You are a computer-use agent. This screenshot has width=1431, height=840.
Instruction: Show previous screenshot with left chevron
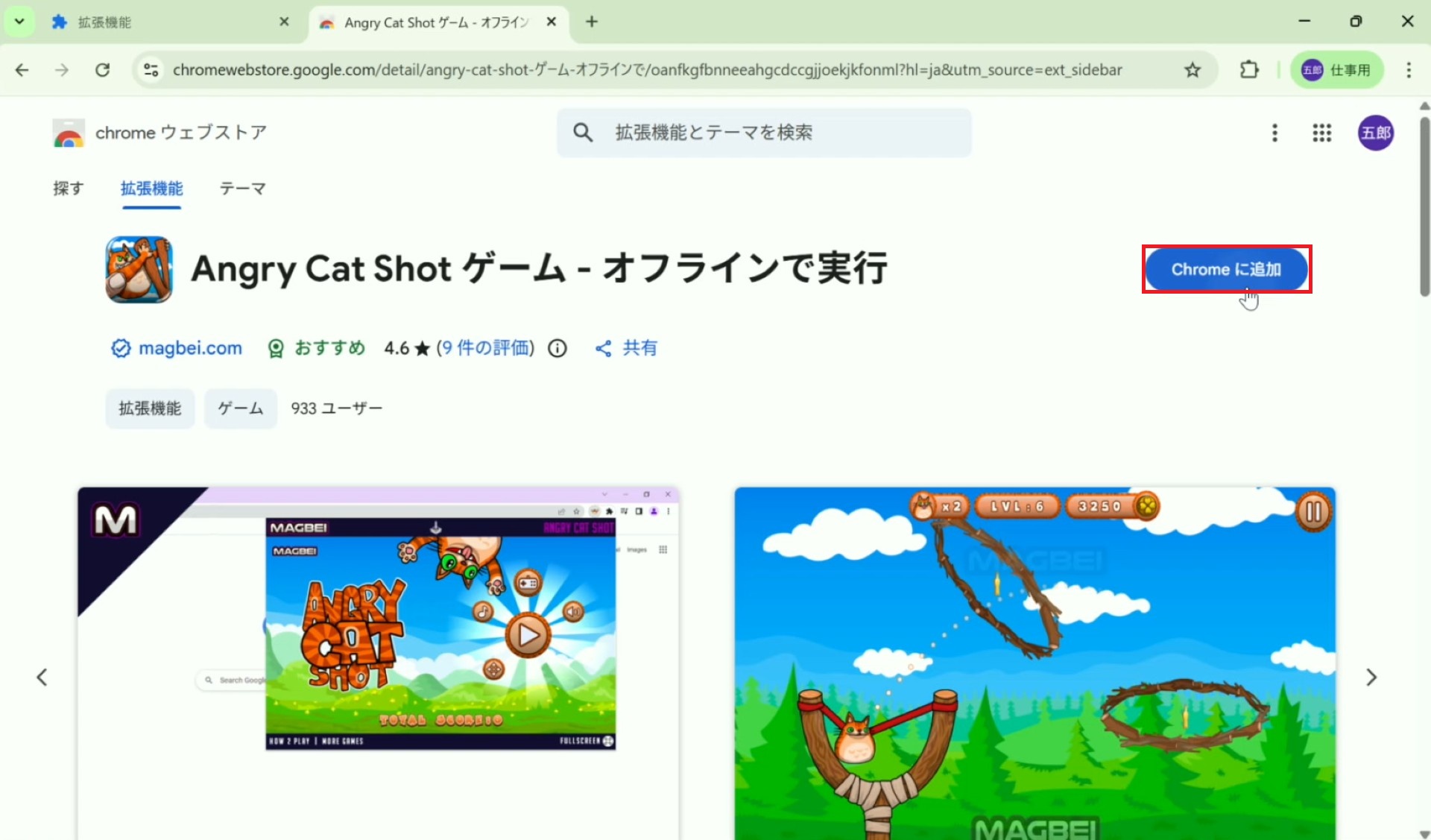tap(42, 677)
